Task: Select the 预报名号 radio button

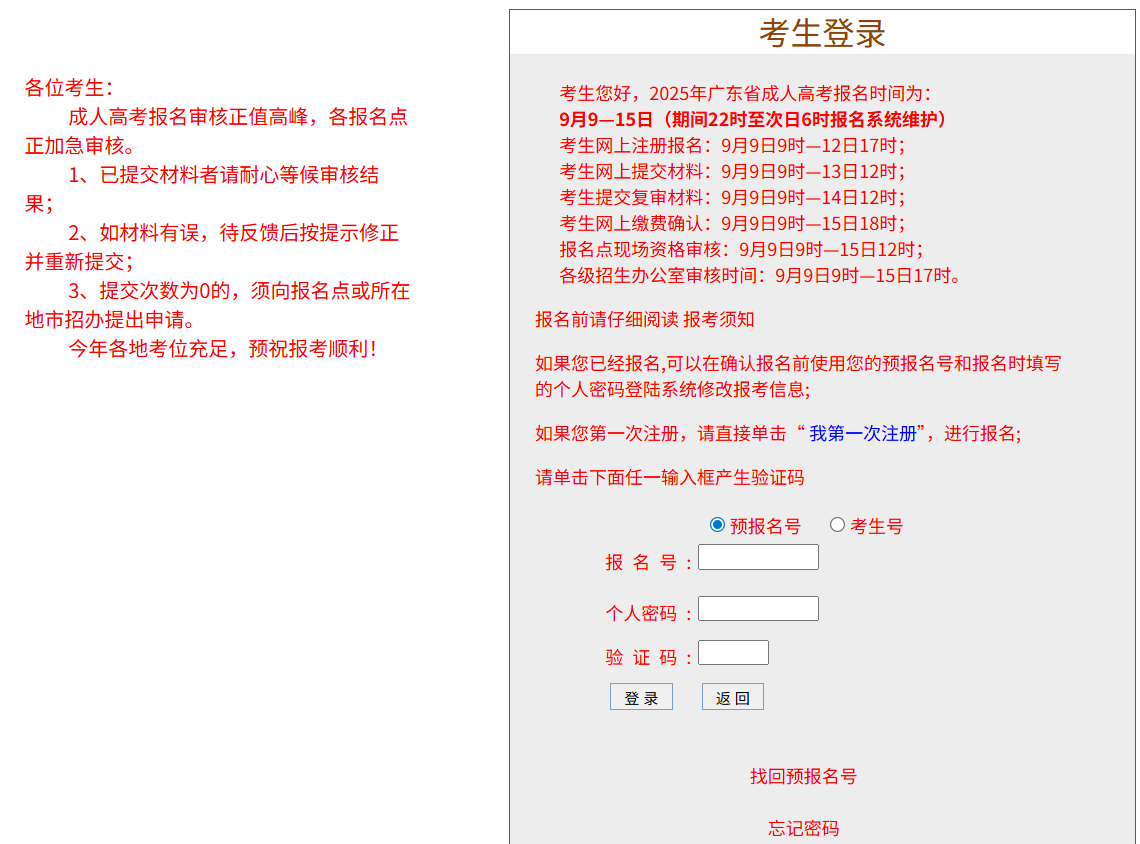Action: click(716, 524)
